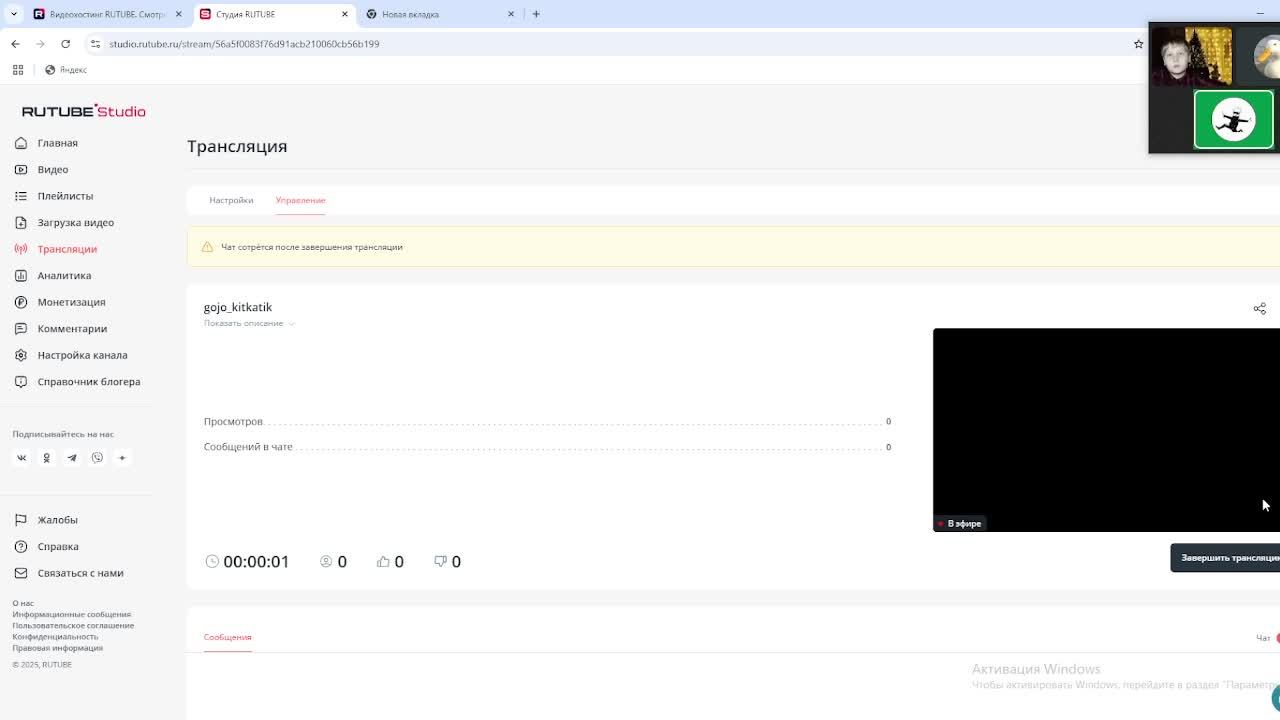Click the address bar URL field
1280x720 pixels.
(610, 44)
